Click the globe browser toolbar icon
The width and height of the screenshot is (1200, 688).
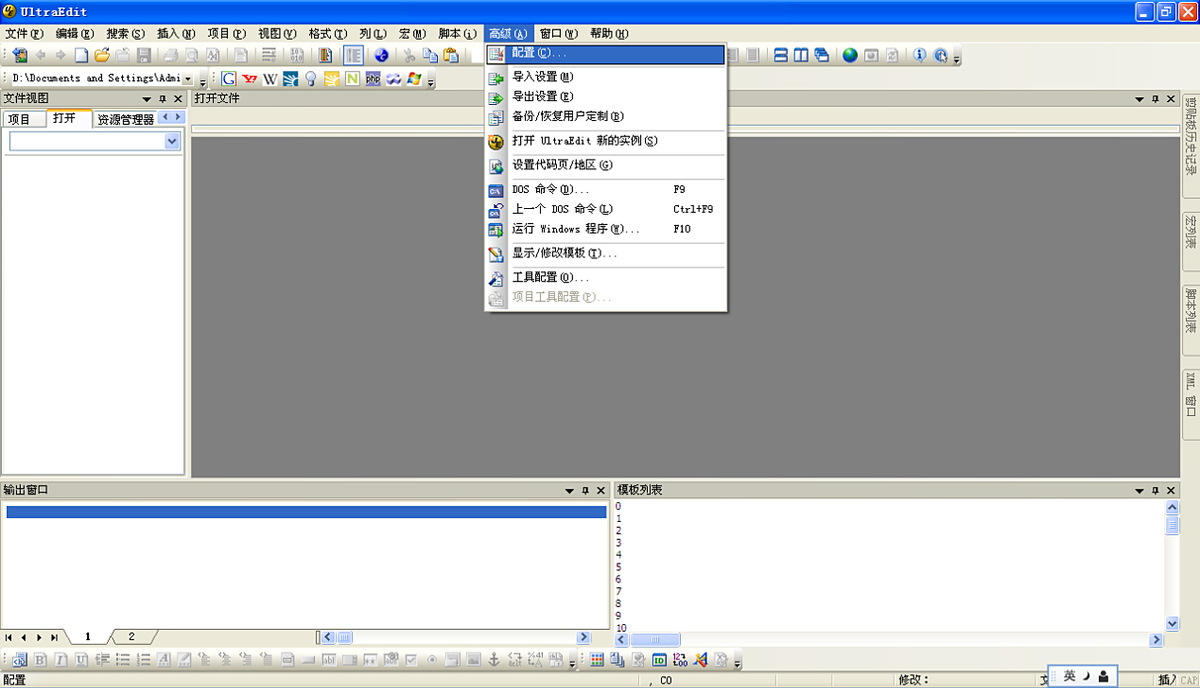849,56
